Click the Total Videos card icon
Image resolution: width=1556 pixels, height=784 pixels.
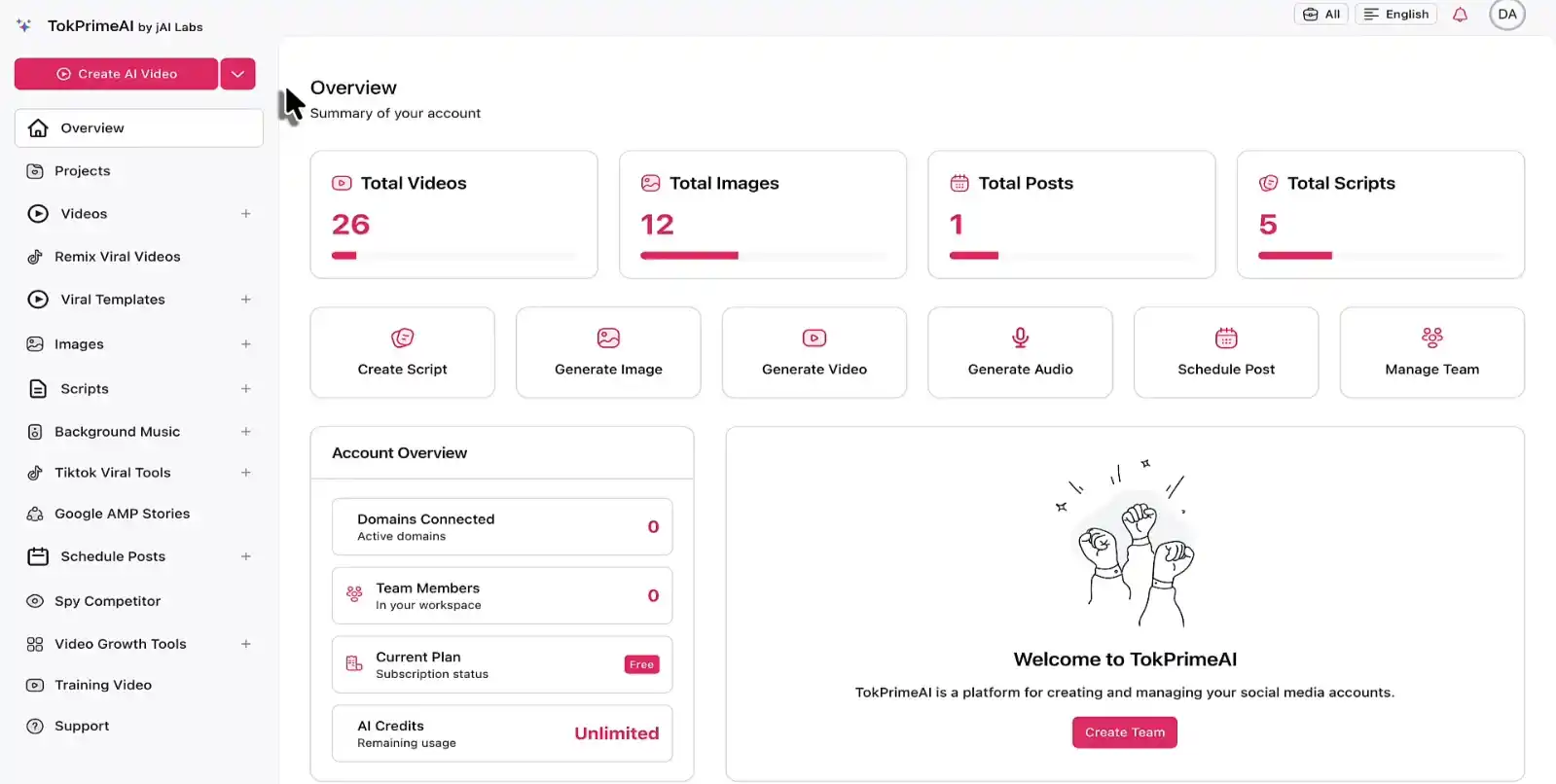click(x=342, y=183)
